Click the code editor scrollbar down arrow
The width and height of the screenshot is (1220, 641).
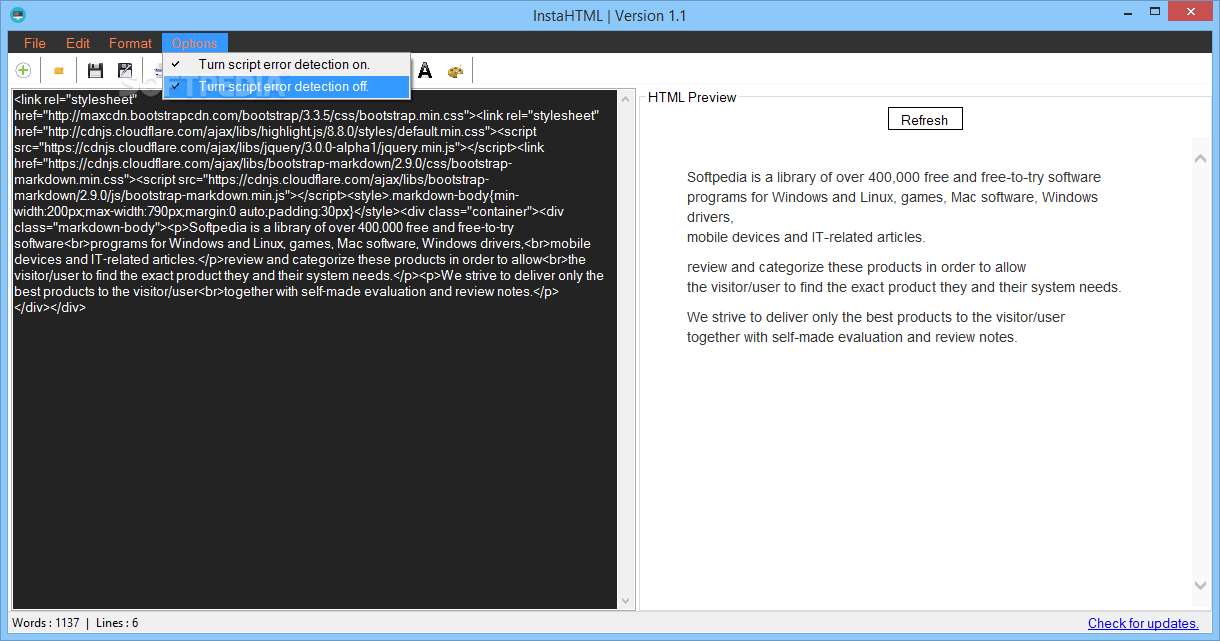click(x=626, y=601)
